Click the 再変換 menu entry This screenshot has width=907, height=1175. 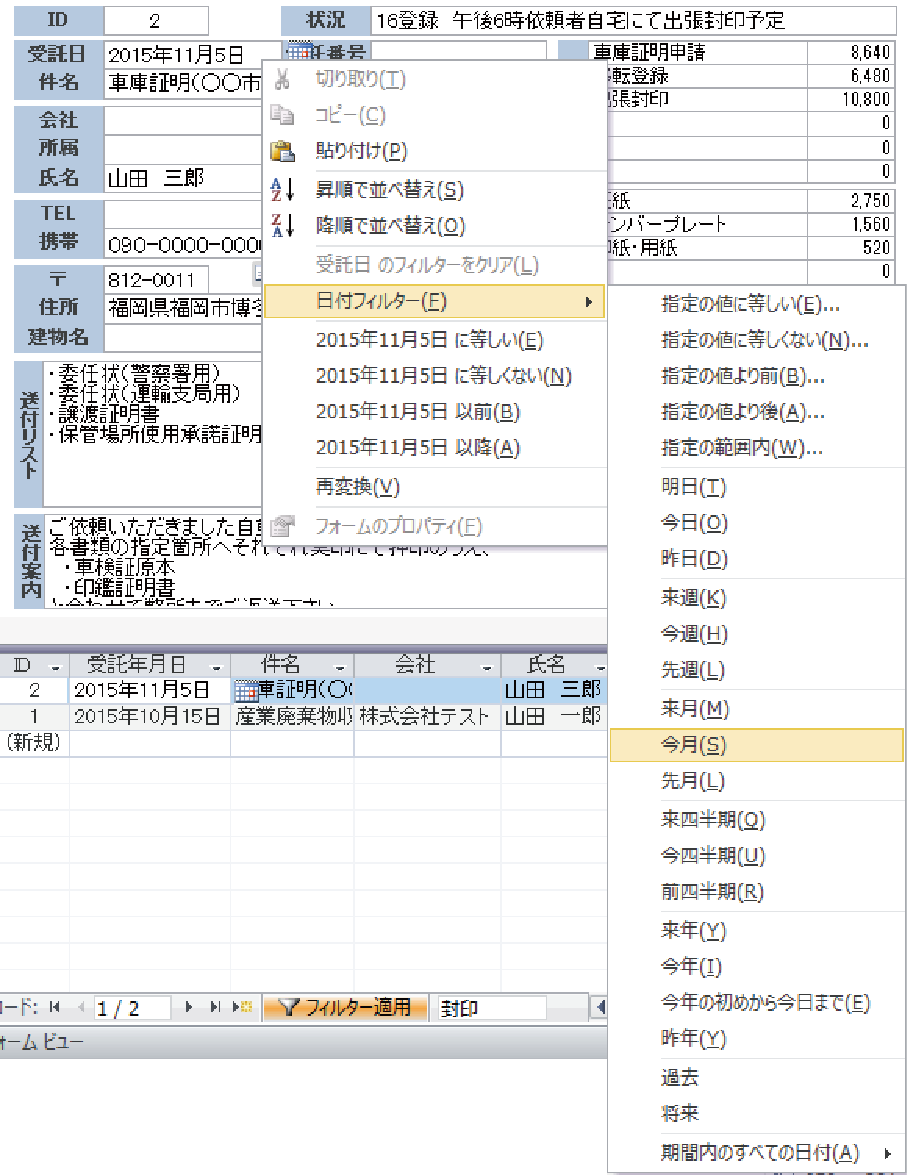pos(357,487)
